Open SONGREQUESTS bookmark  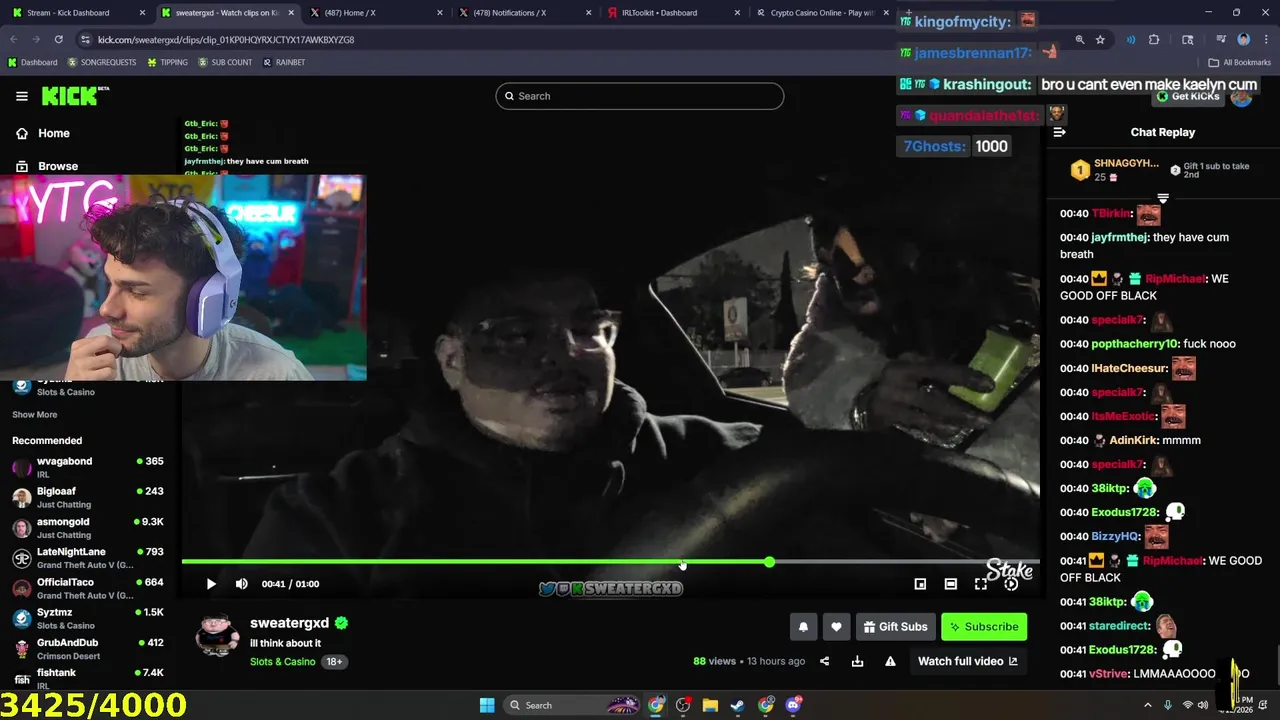[101, 62]
